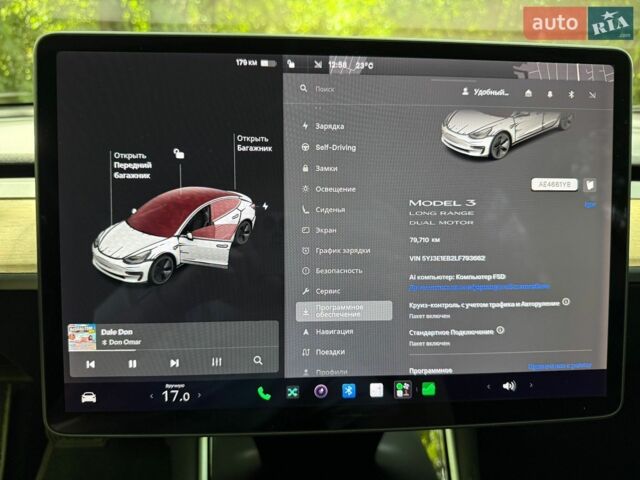640x480 pixels.
Task: Open owner's manual icon beside the plate
Action: click(590, 185)
